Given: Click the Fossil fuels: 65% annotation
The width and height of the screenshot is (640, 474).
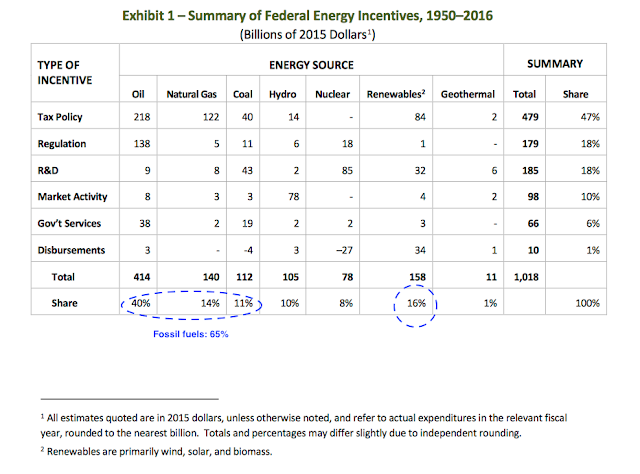Looking at the screenshot, I should click(x=191, y=334).
